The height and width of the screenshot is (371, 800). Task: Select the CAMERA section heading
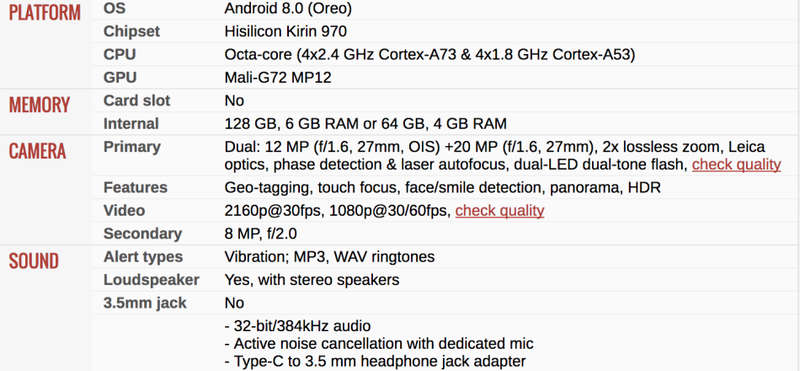pos(37,151)
